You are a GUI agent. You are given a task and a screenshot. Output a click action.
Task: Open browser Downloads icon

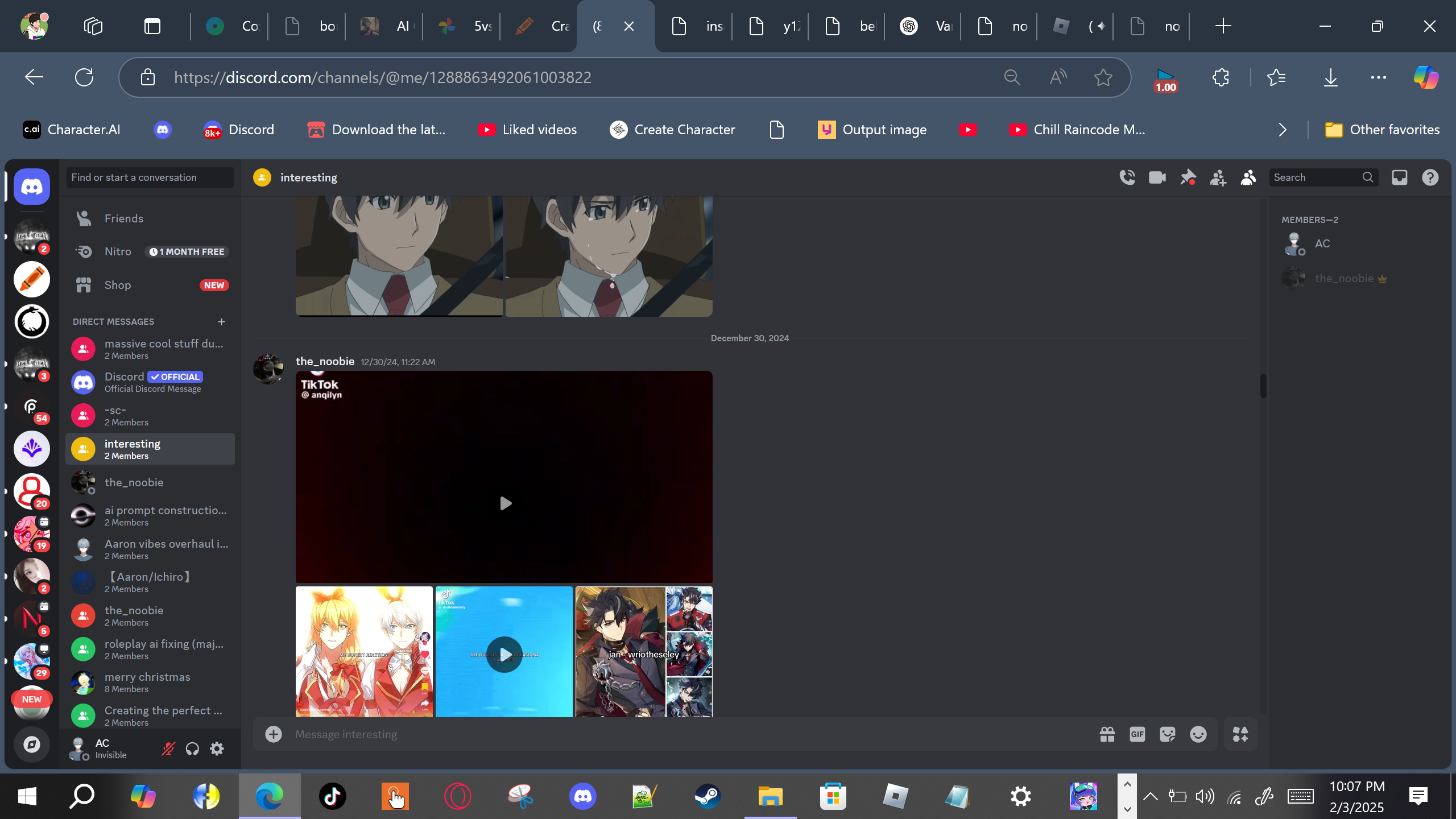point(1331,77)
